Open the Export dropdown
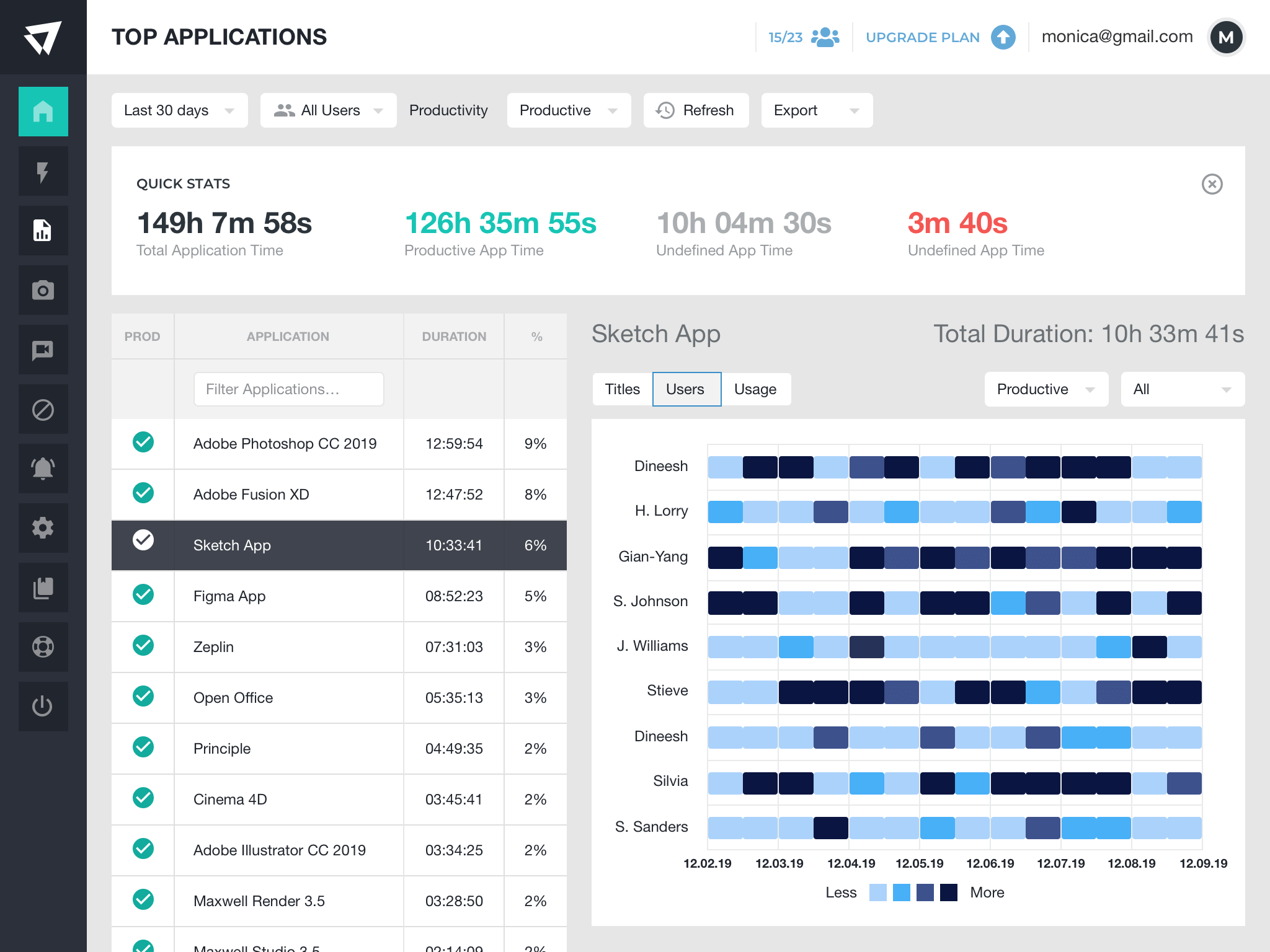This screenshot has width=1270, height=952. (x=816, y=110)
